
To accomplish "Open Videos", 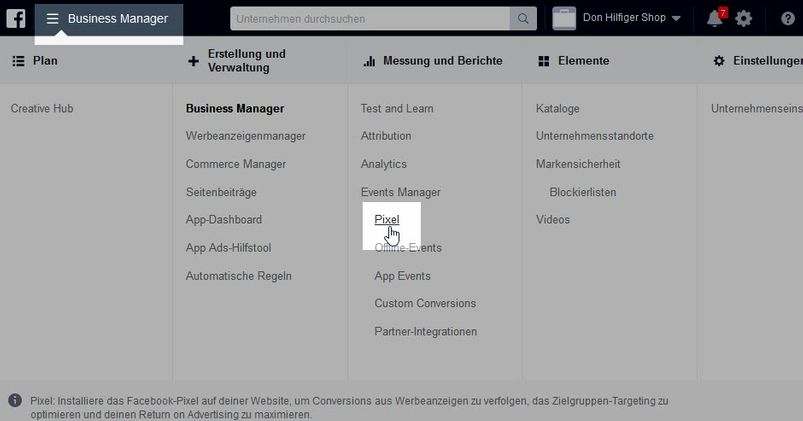I will [x=553, y=220].
